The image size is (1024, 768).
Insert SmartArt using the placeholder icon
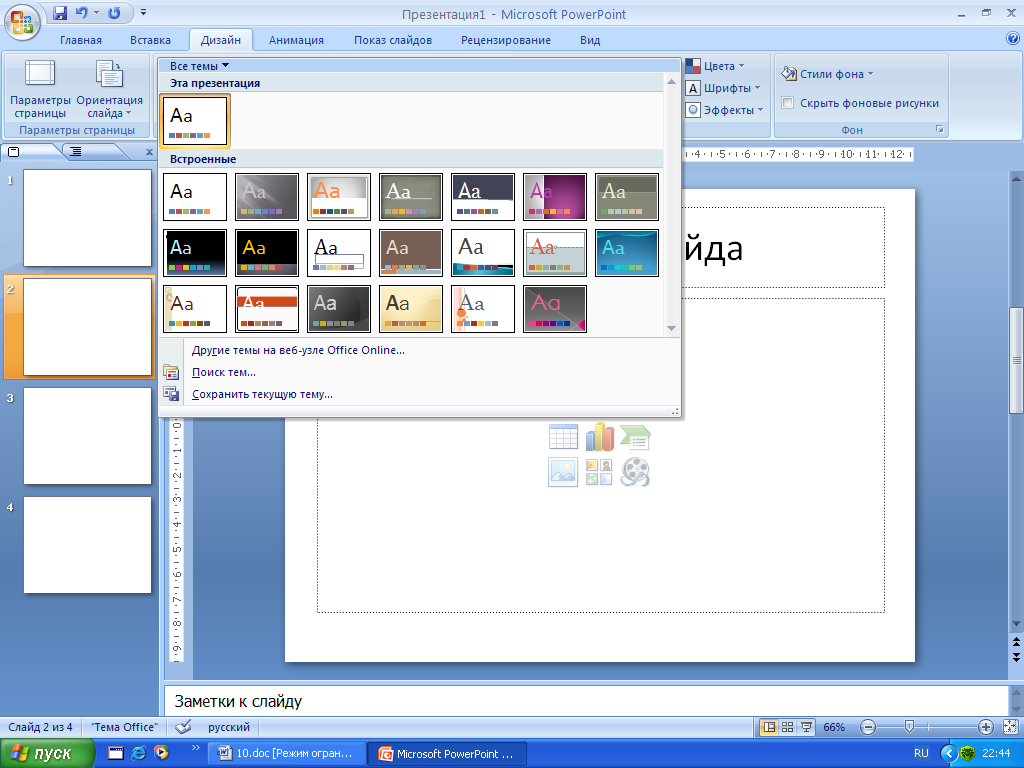point(635,437)
